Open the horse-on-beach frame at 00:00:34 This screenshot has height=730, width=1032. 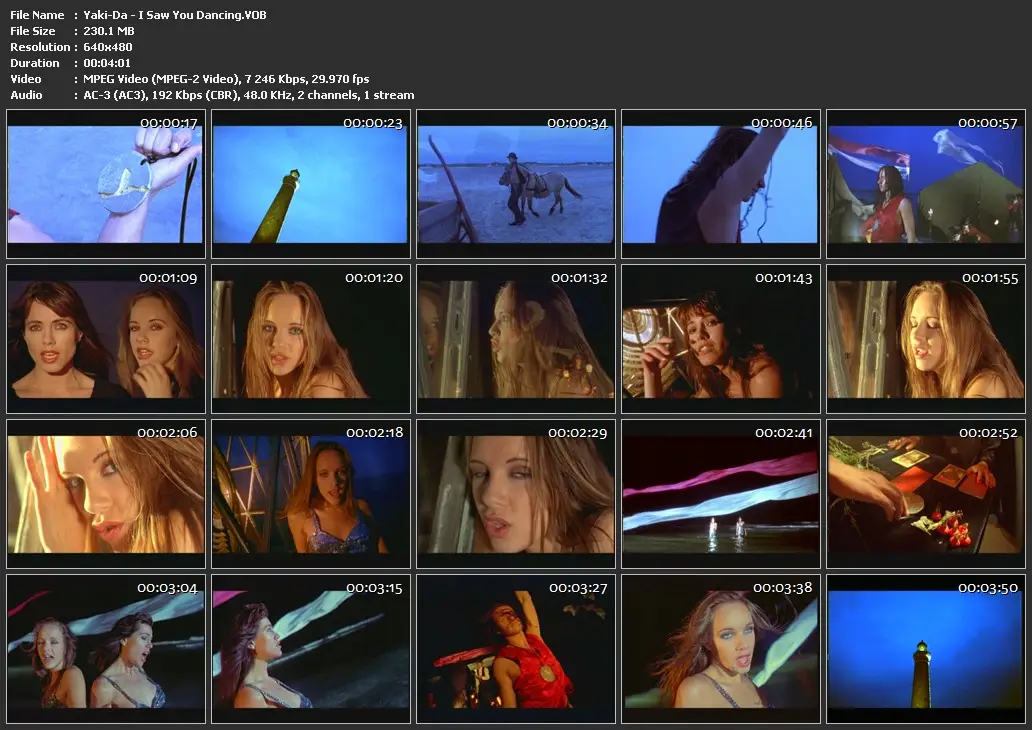516,184
